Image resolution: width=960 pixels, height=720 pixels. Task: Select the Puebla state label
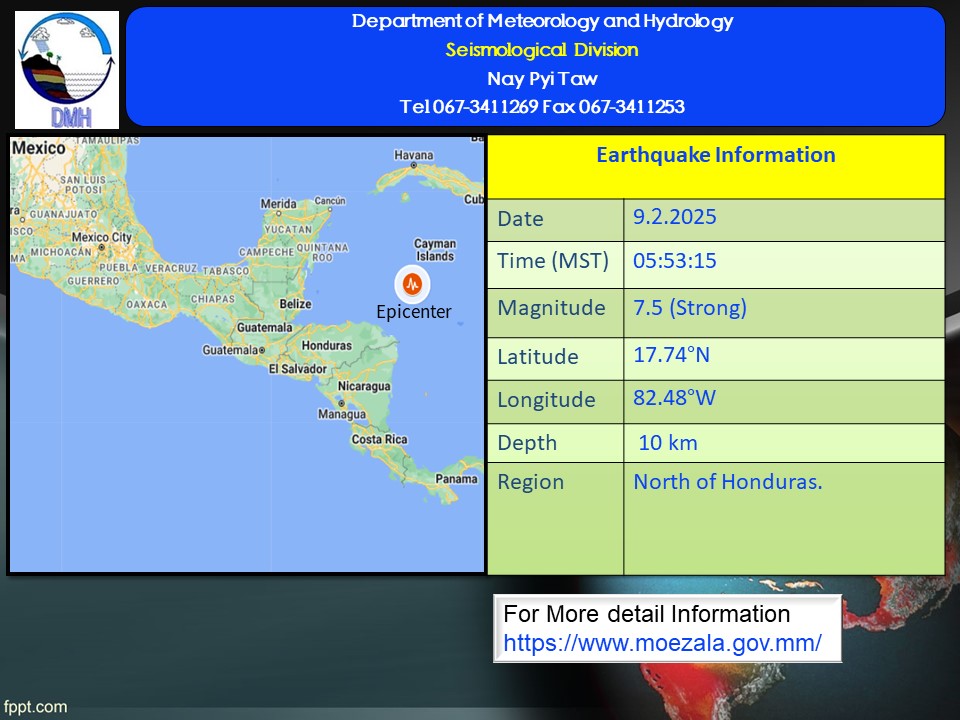118,268
